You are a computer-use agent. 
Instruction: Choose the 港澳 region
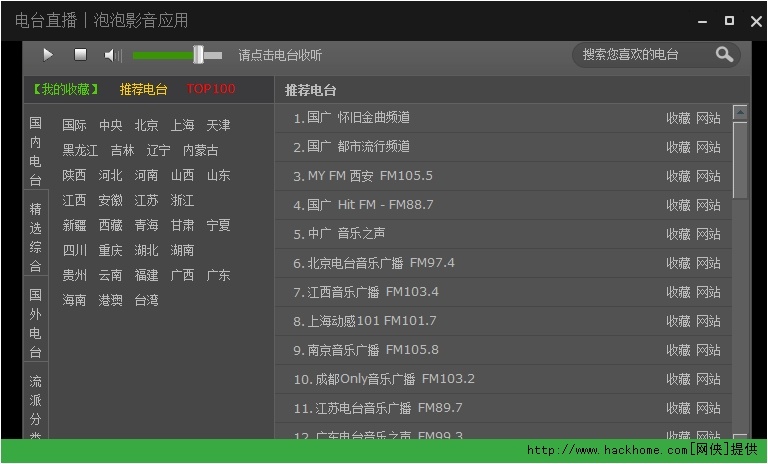tap(111, 300)
